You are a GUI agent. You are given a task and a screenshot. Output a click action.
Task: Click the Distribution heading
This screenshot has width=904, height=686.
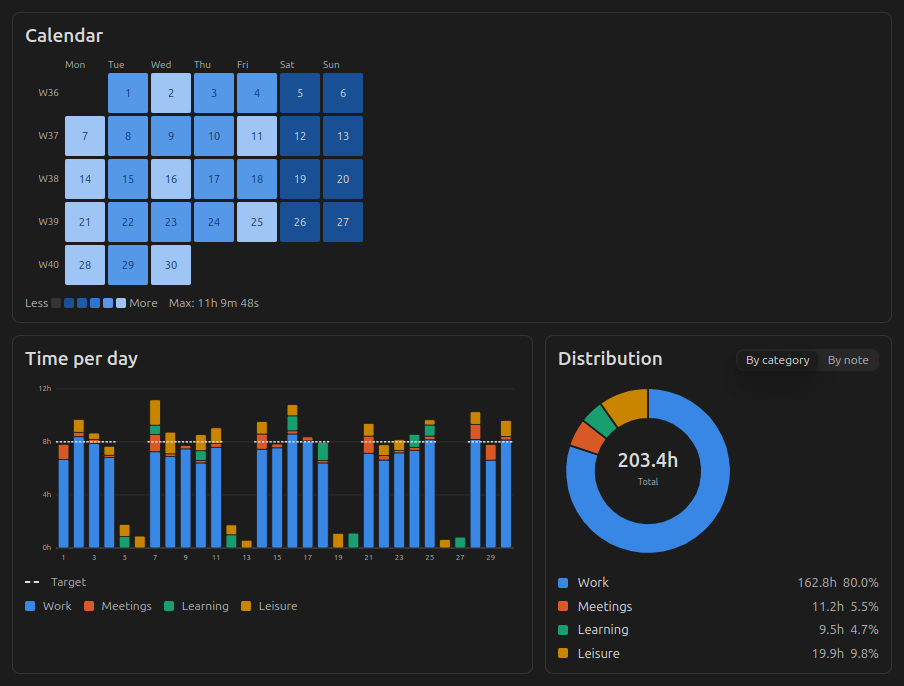tap(610, 359)
